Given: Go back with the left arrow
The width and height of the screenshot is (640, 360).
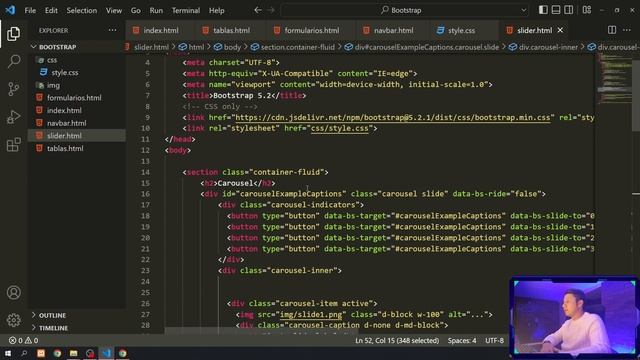Looking at the screenshot, I should point(258,10).
